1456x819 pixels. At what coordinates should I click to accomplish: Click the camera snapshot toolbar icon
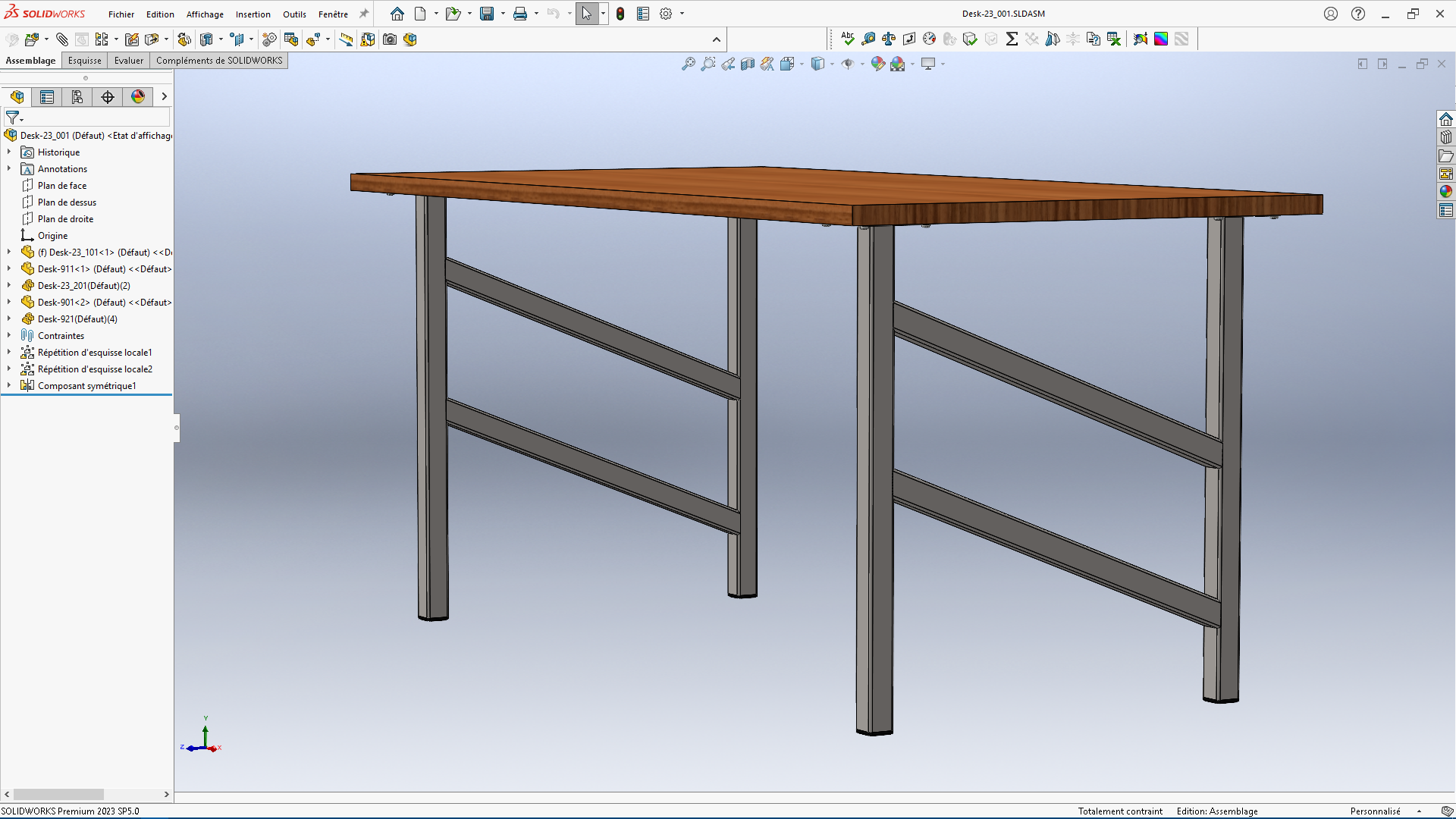point(390,39)
